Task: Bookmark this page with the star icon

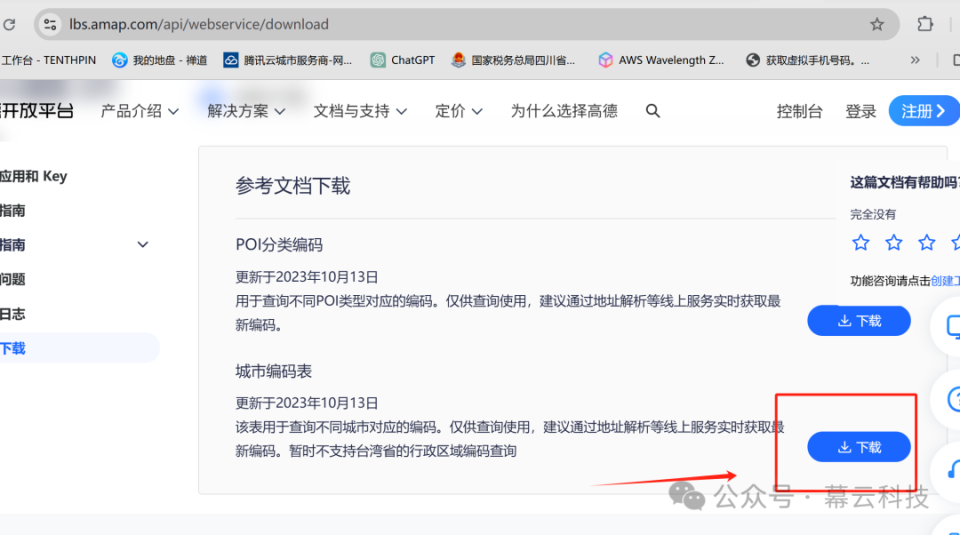Action: (877, 24)
